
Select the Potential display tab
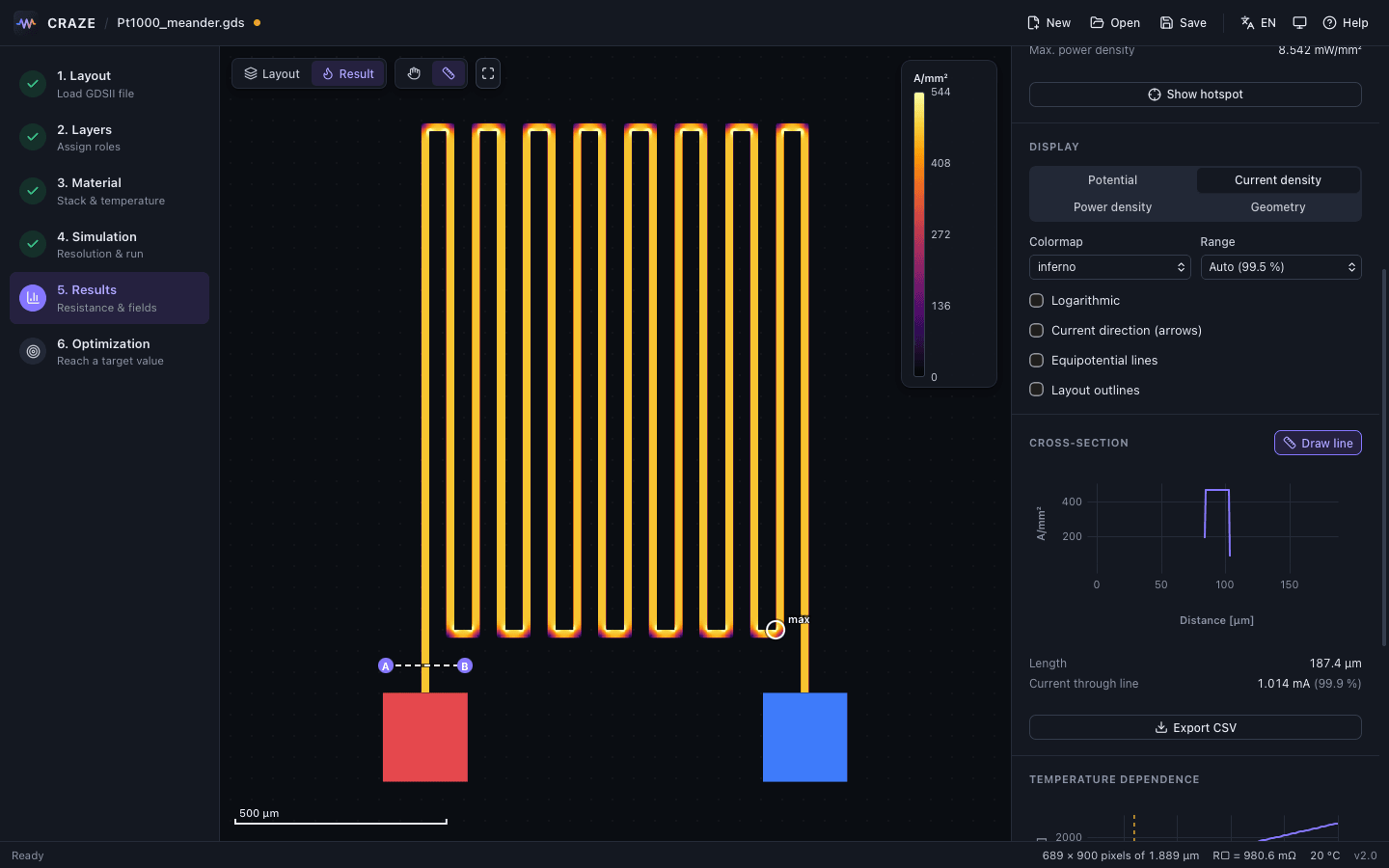point(1113,180)
